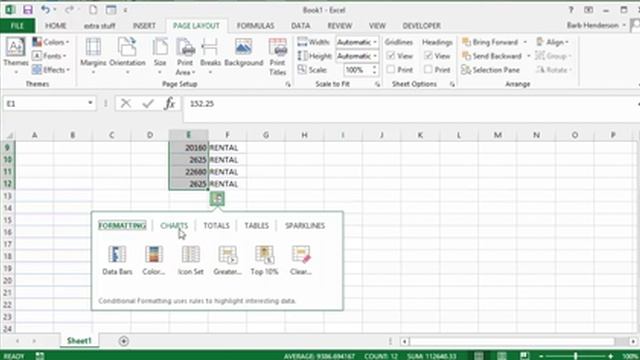Open the Themes gallery button
640x360 pixels.
[x=16, y=56]
